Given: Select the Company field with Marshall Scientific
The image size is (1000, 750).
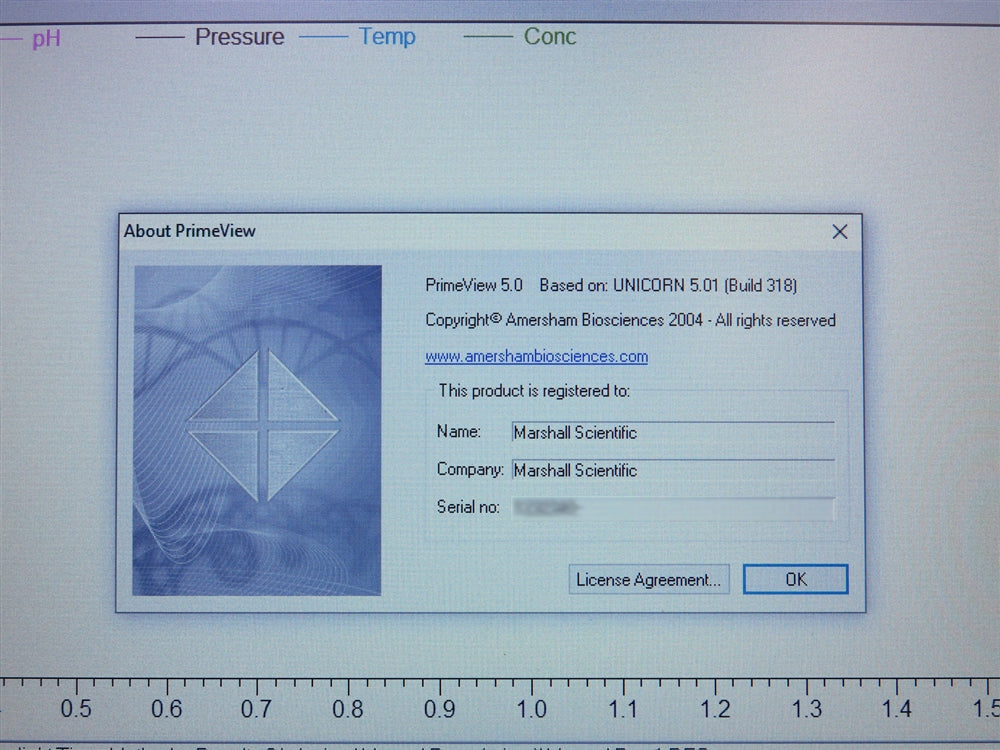Looking at the screenshot, I should click(x=673, y=470).
